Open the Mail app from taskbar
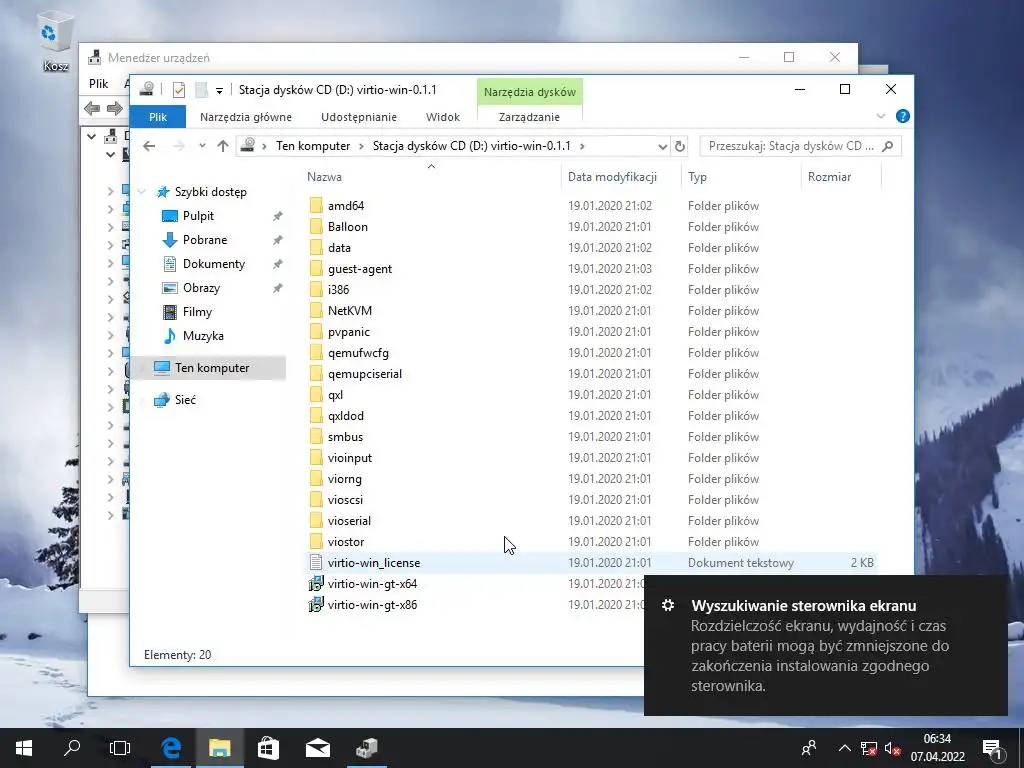1024x768 pixels. click(x=317, y=748)
